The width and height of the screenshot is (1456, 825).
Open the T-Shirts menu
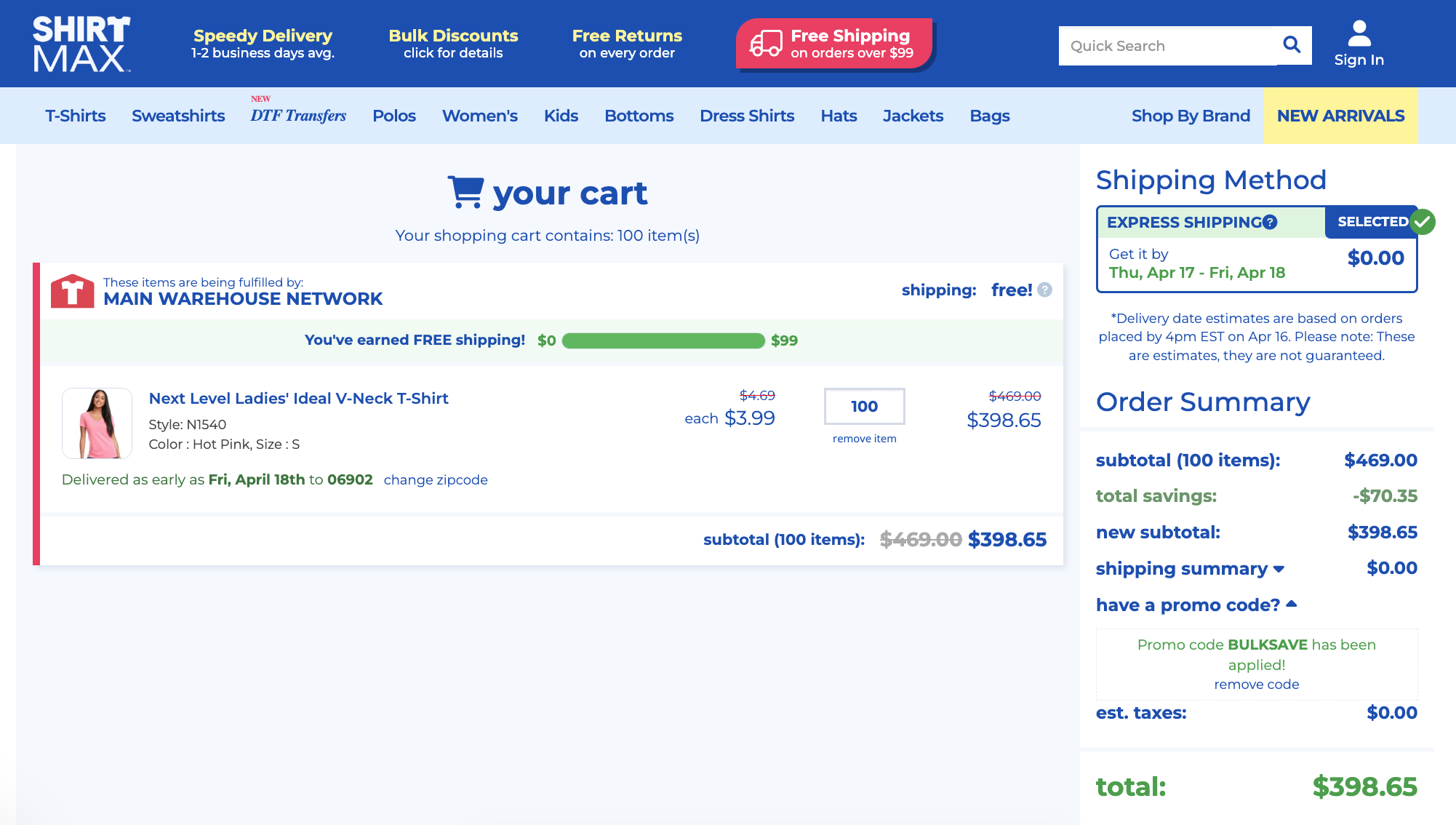click(76, 116)
